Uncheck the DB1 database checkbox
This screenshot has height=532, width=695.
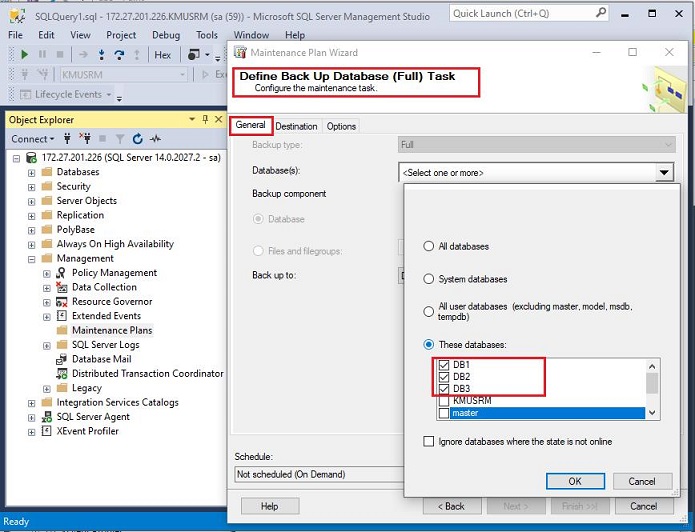443,365
